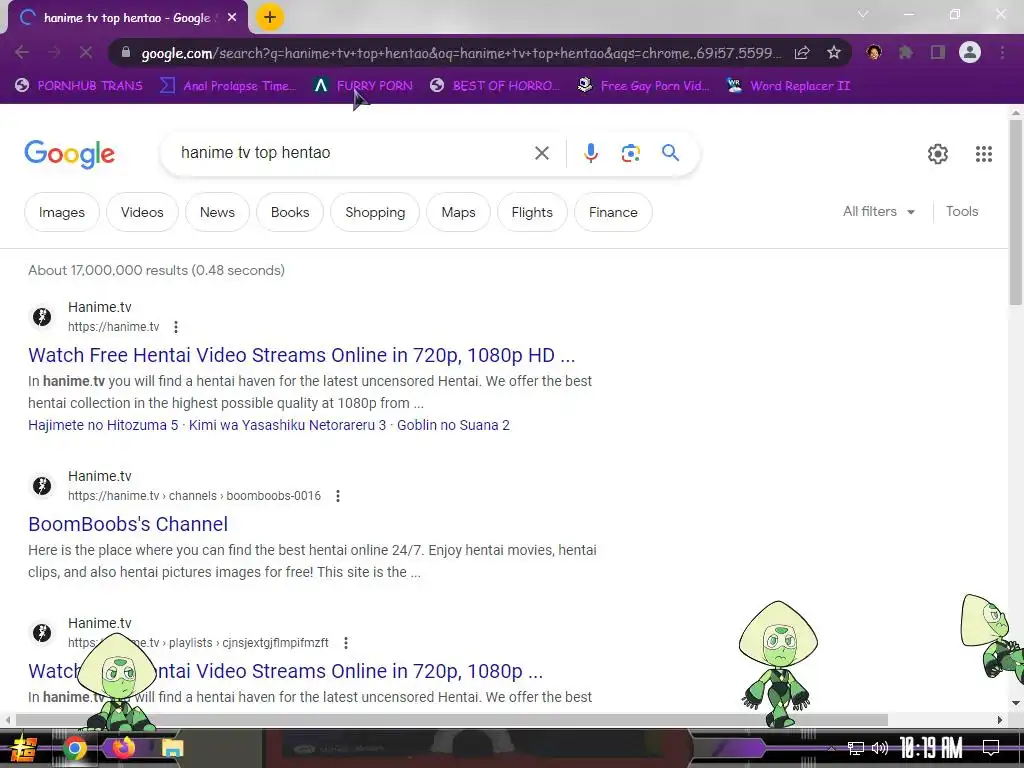This screenshot has height=768, width=1024.
Task: Stop page loading with the X button
Action: pyautogui.click(x=86, y=52)
